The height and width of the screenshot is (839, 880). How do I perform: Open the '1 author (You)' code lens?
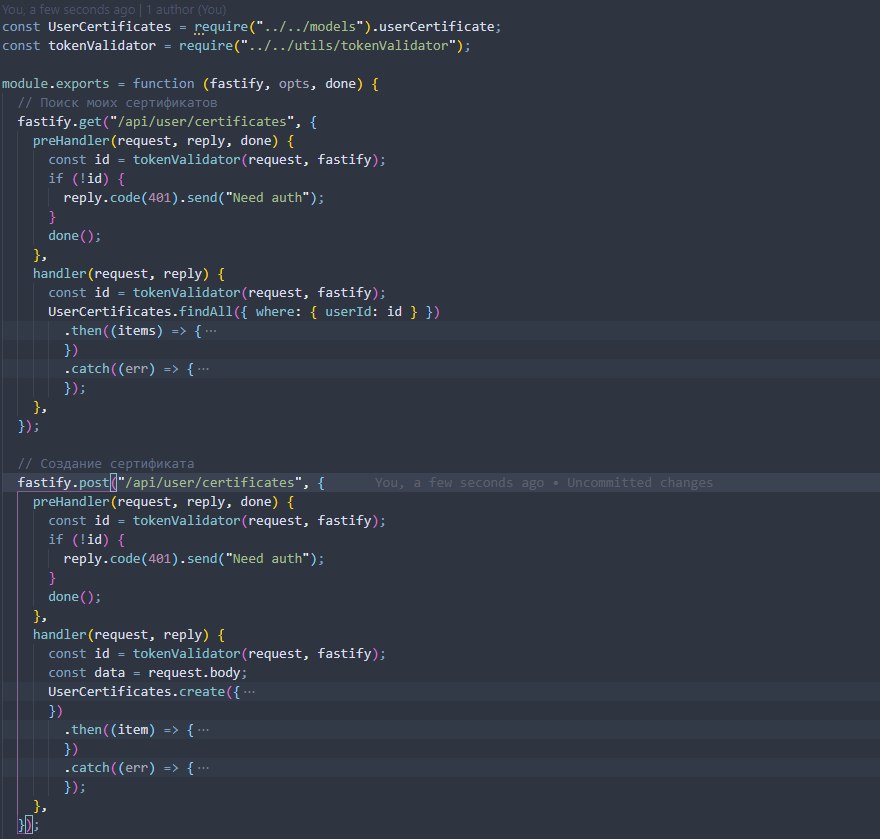tap(186, 10)
